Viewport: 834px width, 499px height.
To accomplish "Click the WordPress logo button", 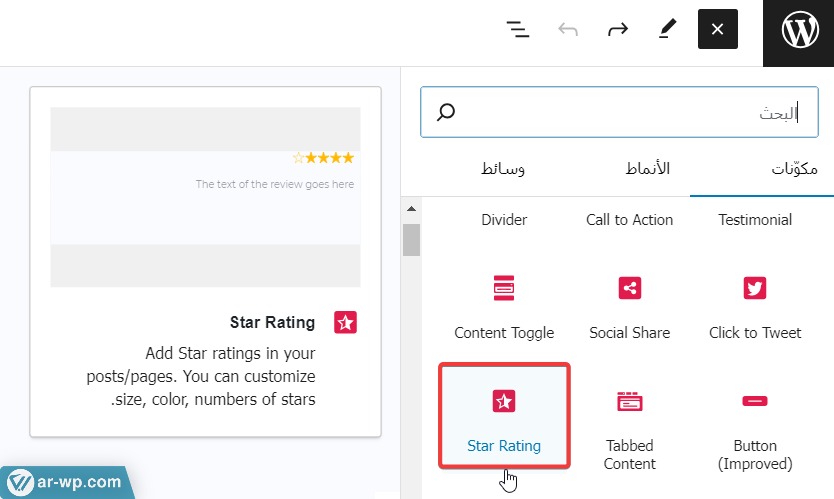I will [x=798, y=33].
